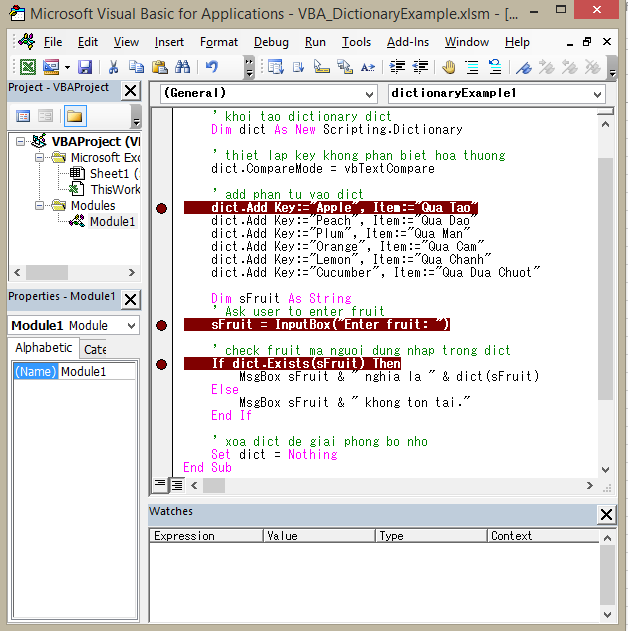
Task: Click View Object icon in Project panel
Action: tap(45, 116)
